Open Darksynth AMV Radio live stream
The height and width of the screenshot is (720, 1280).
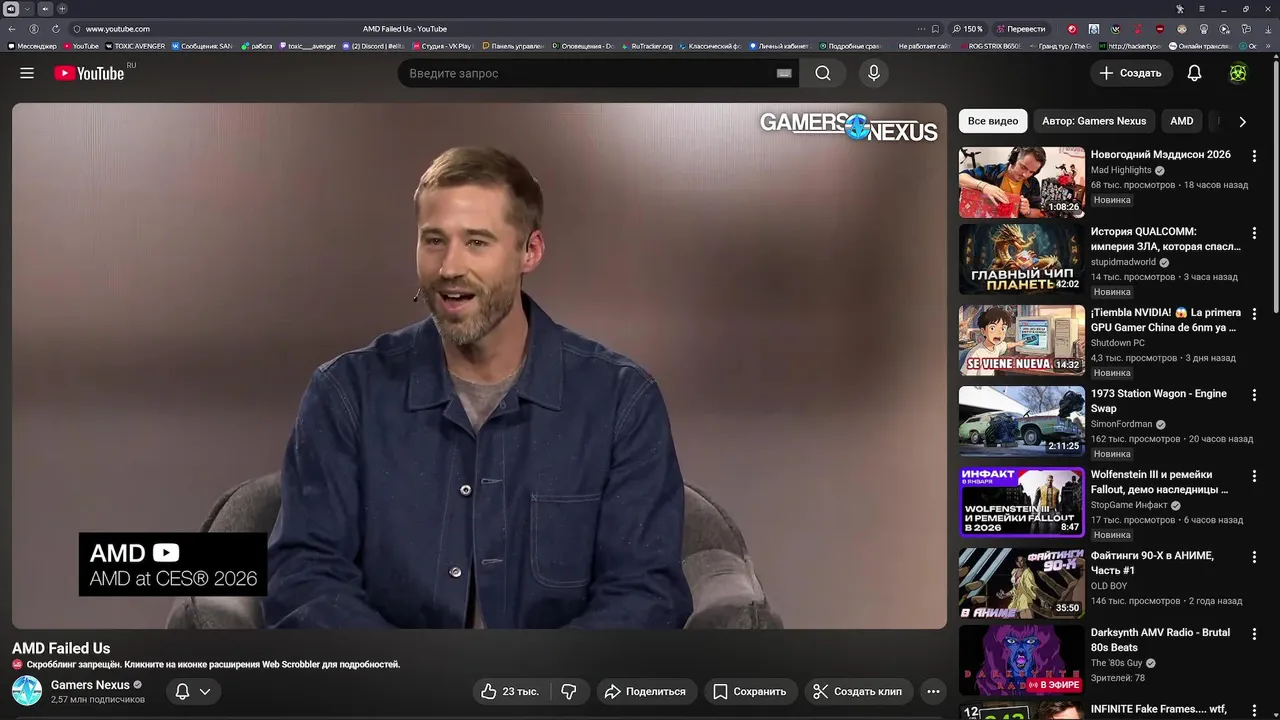click(1022, 660)
